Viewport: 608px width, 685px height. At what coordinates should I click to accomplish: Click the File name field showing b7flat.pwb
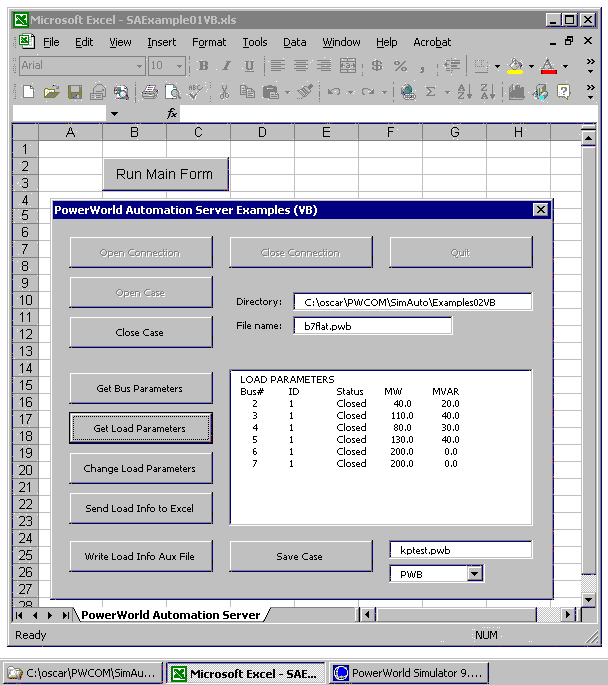point(372,326)
